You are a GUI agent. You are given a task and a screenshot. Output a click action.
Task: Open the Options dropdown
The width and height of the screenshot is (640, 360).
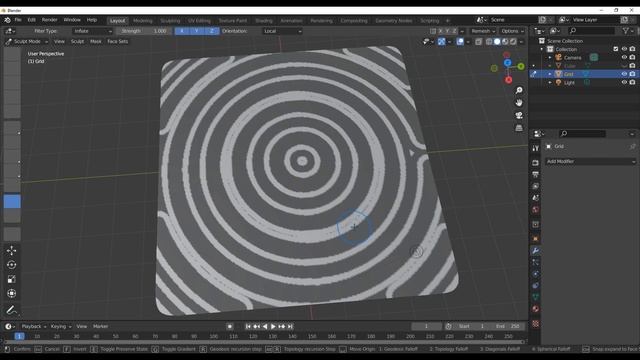512,31
